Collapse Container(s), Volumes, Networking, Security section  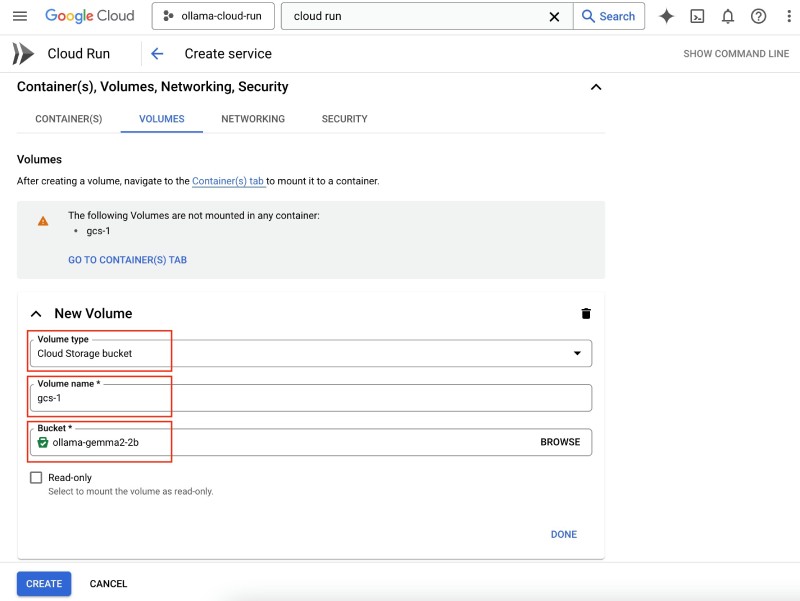point(596,87)
